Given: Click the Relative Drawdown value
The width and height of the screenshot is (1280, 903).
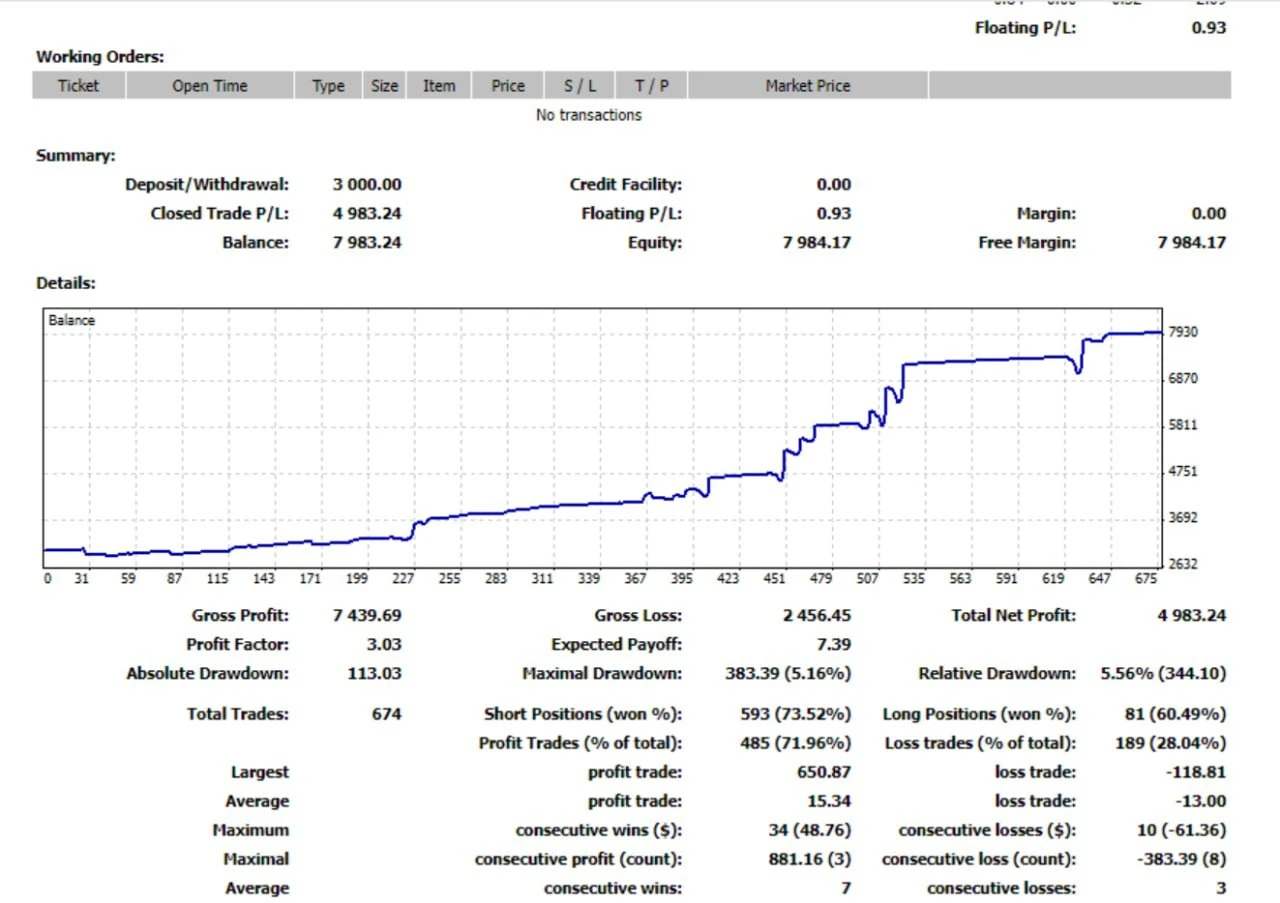Looking at the screenshot, I should (1162, 673).
